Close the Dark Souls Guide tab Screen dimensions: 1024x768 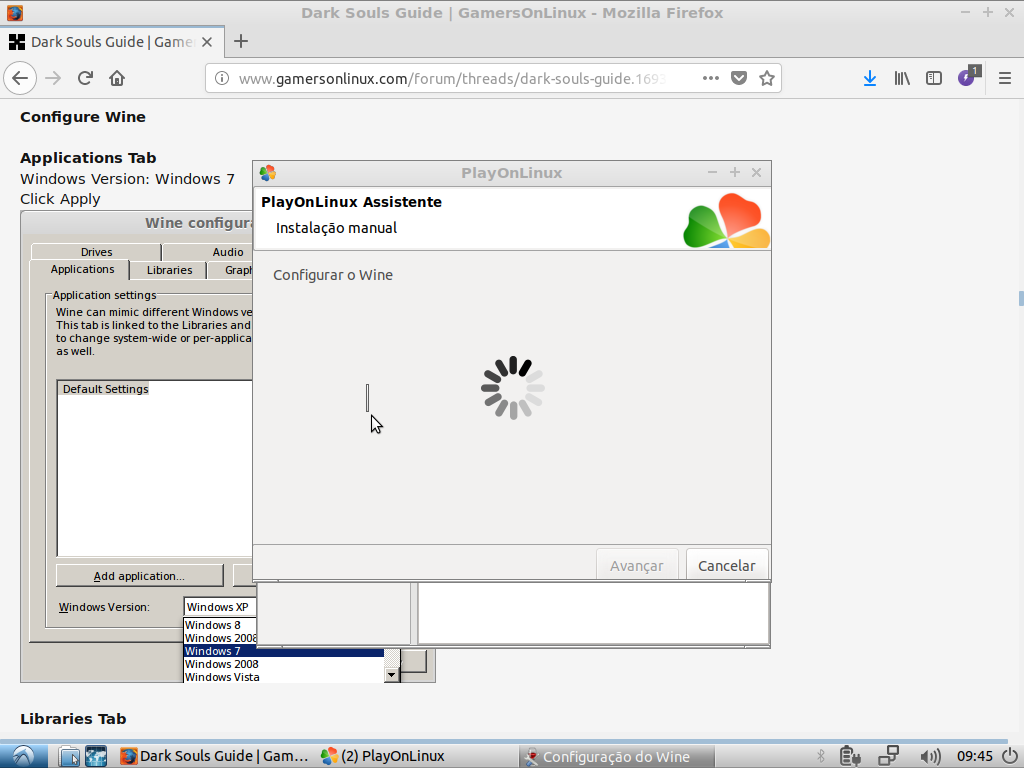tap(207, 42)
